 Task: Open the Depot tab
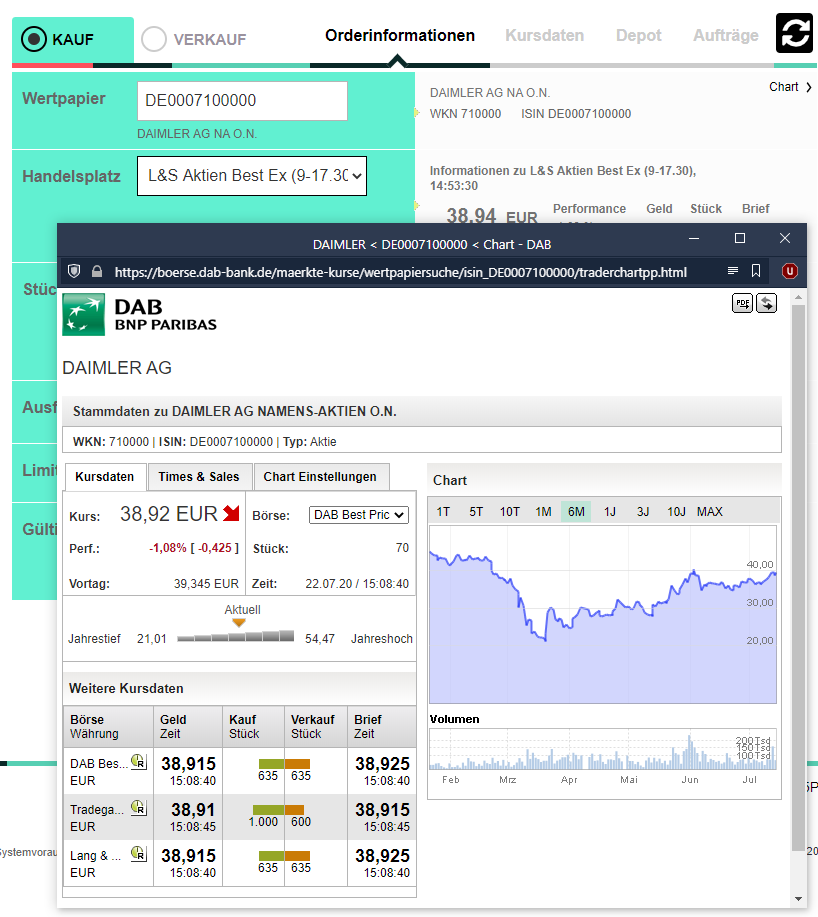pyautogui.click(x=638, y=36)
